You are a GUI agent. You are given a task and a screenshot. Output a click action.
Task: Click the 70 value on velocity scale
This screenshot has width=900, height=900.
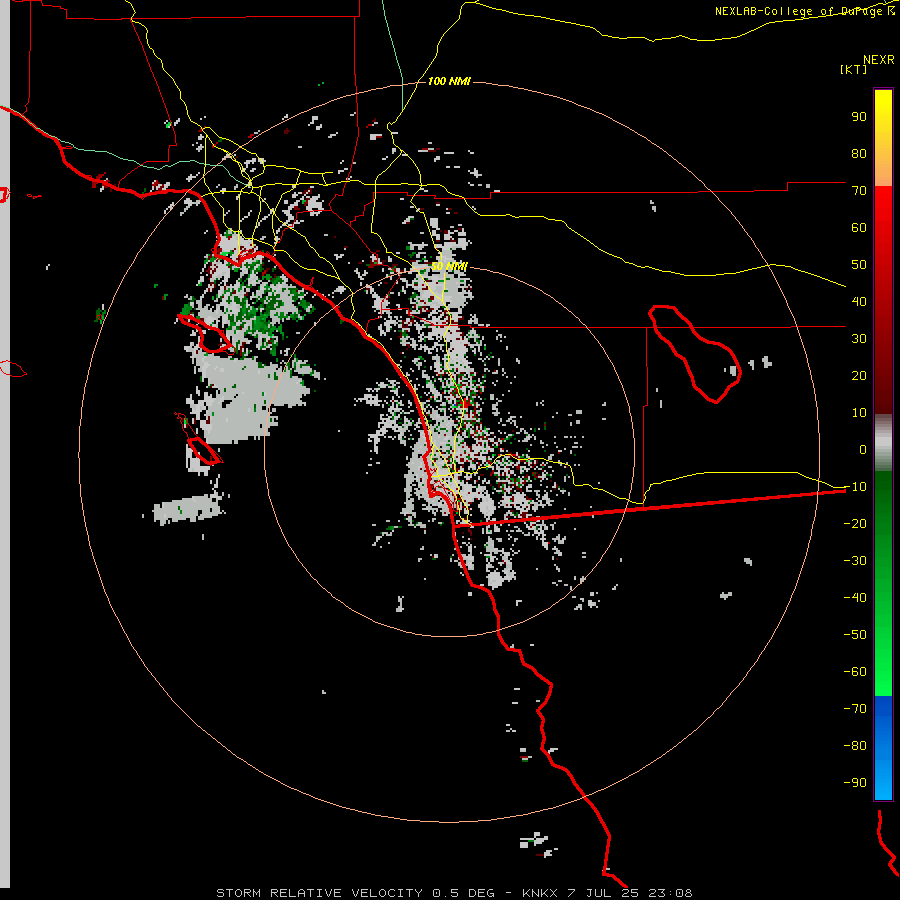pyautogui.click(x=859, y=191)
